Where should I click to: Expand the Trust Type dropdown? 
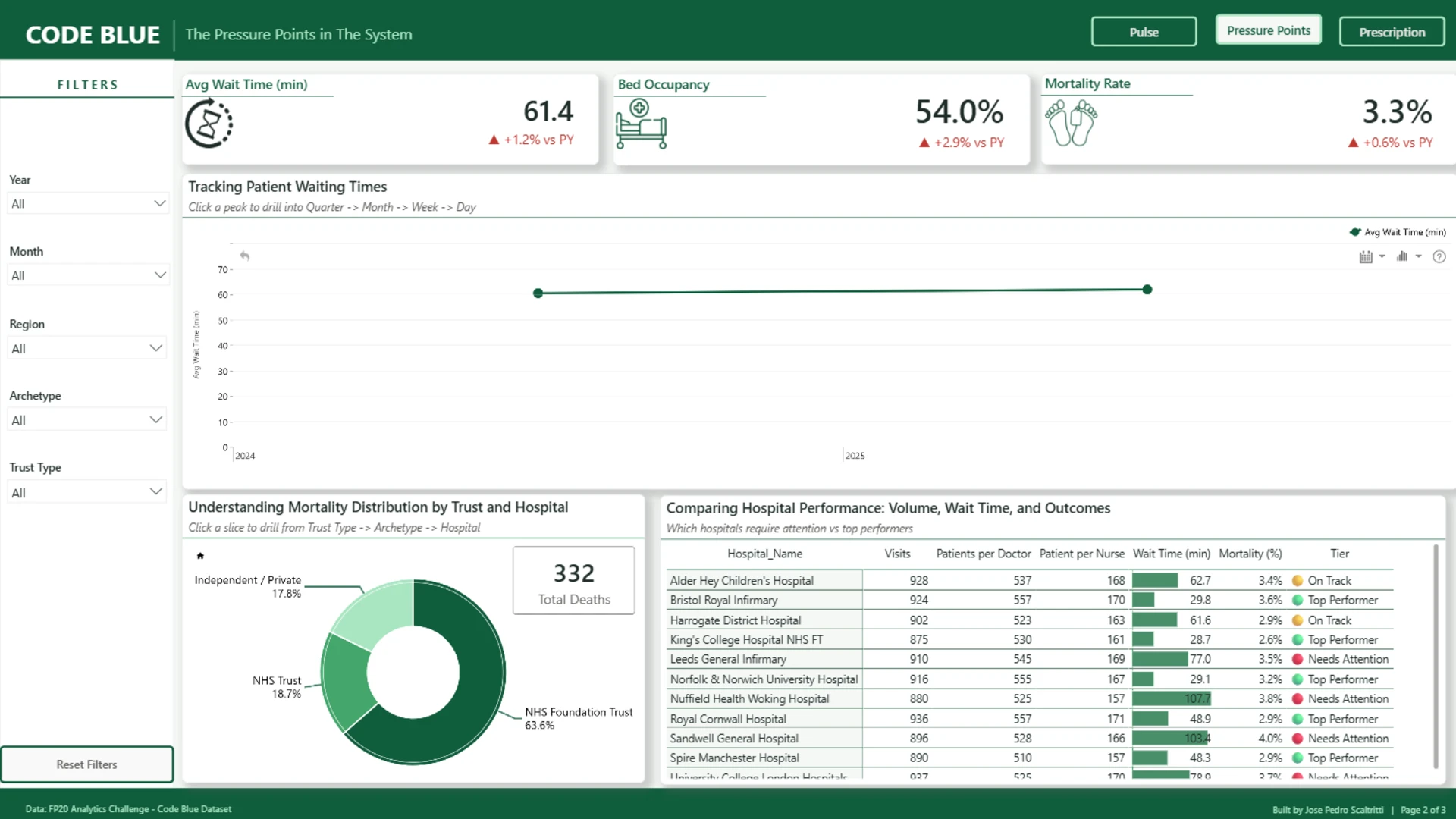(x=88, y=492)
